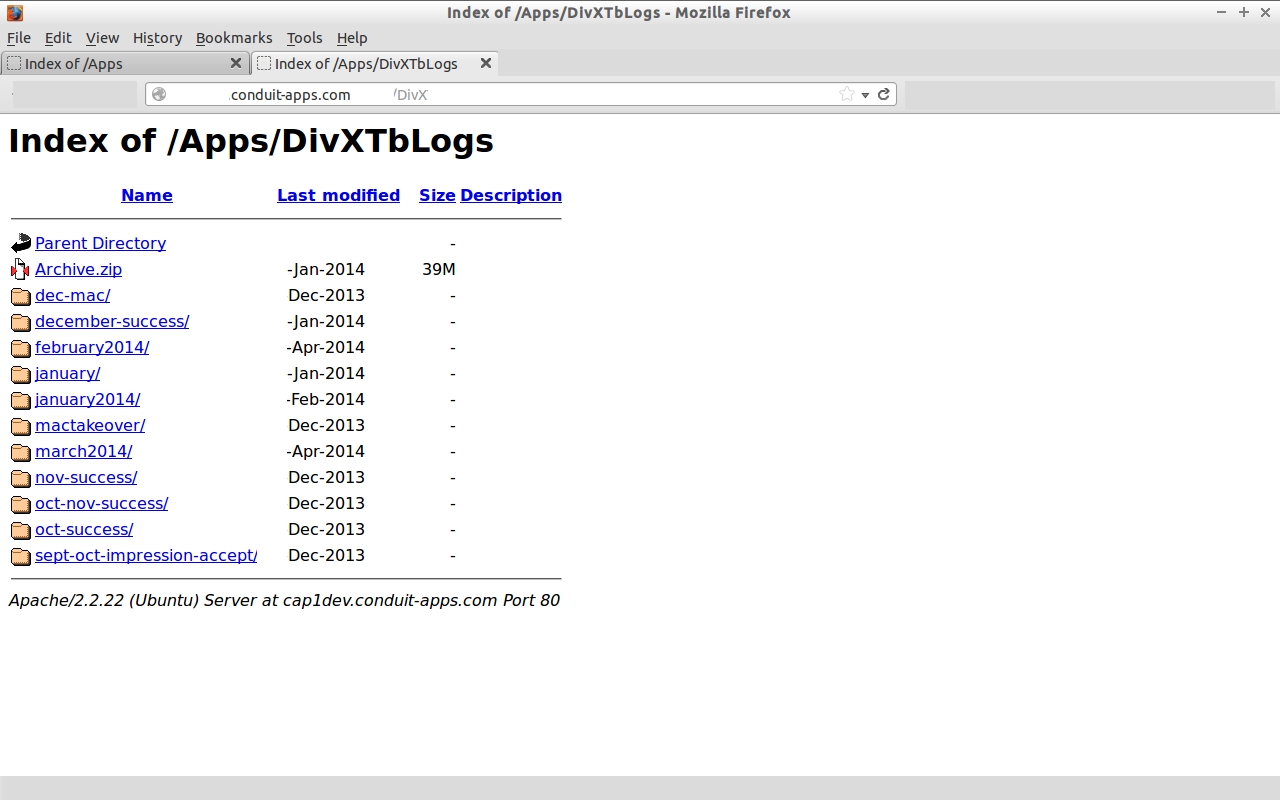This screenshot has height=800, width=1280.
Task: Click the globe site identity icon
Action: click(159, 94)
